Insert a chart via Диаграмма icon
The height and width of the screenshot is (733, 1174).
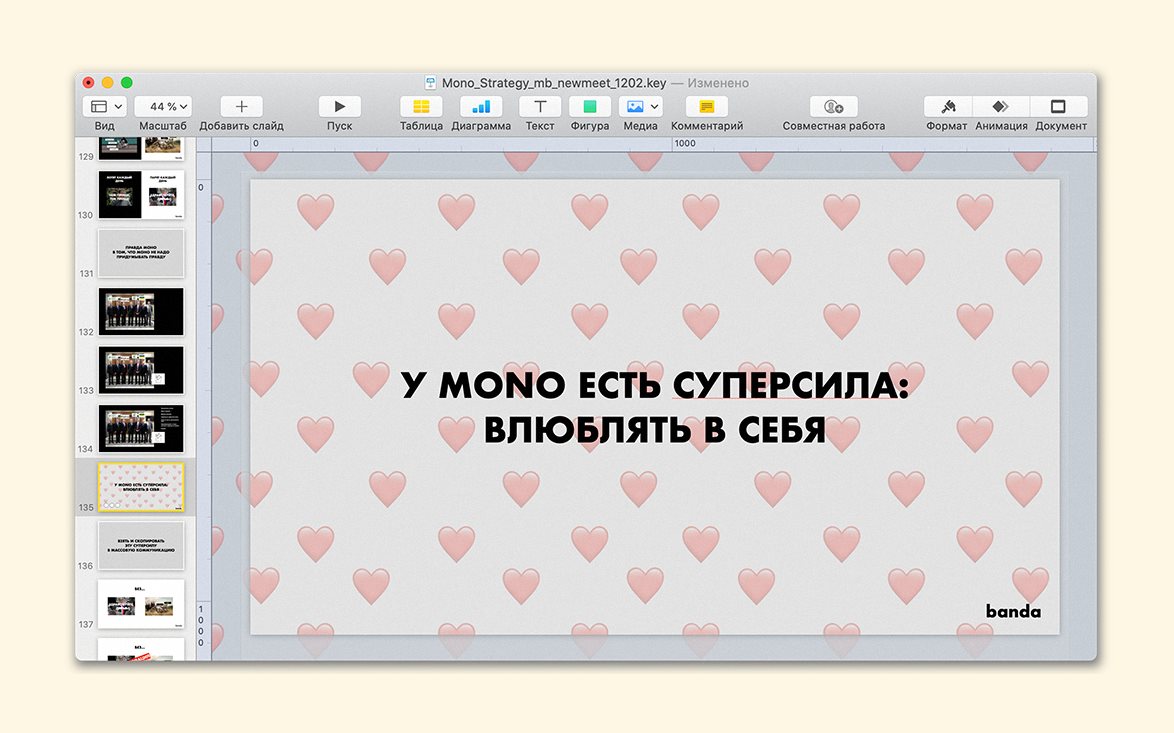pyautogui.click(x=481, y=106)
